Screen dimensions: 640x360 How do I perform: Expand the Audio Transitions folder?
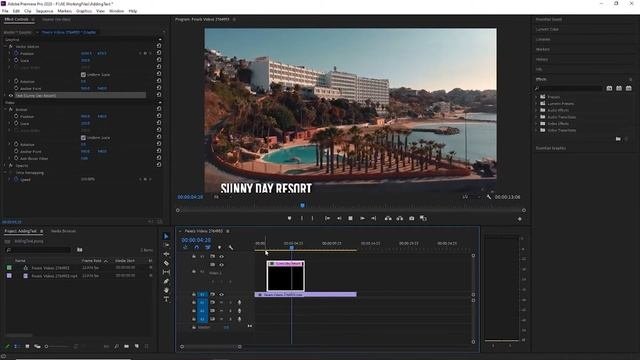pyautogui.click(x=537, y=117)
